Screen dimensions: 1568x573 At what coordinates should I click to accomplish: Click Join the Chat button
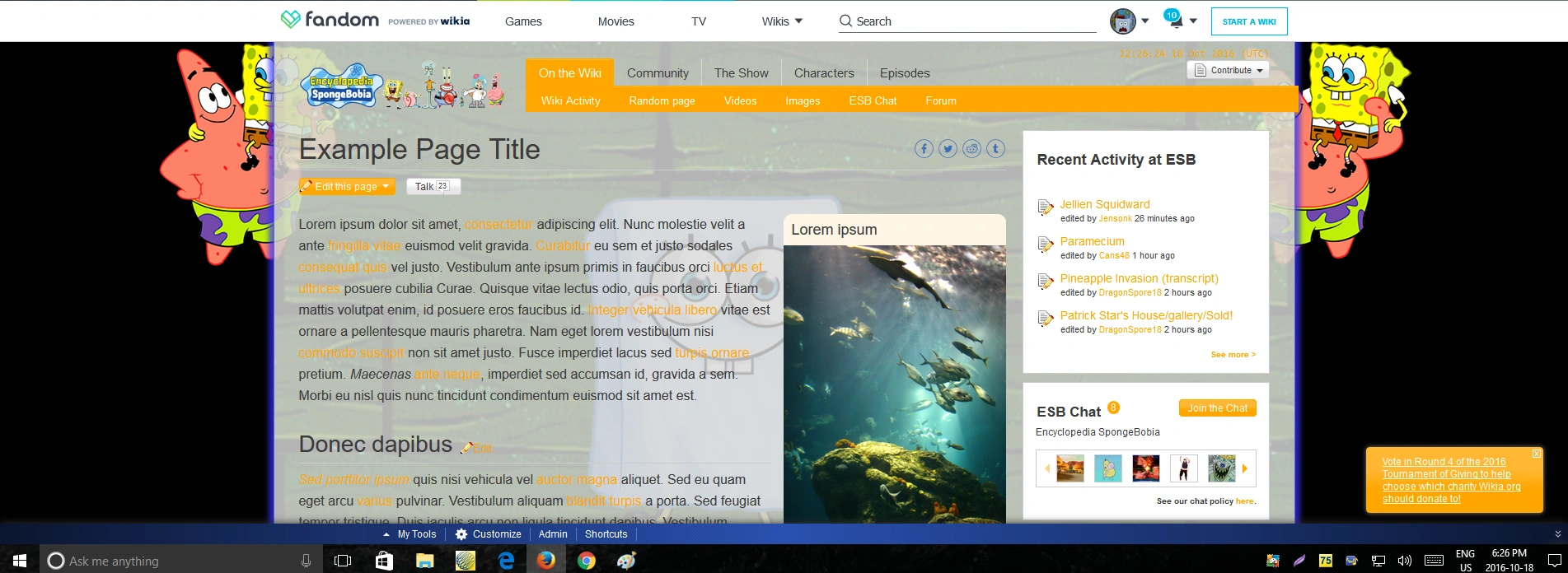[x=1217, y=408]
